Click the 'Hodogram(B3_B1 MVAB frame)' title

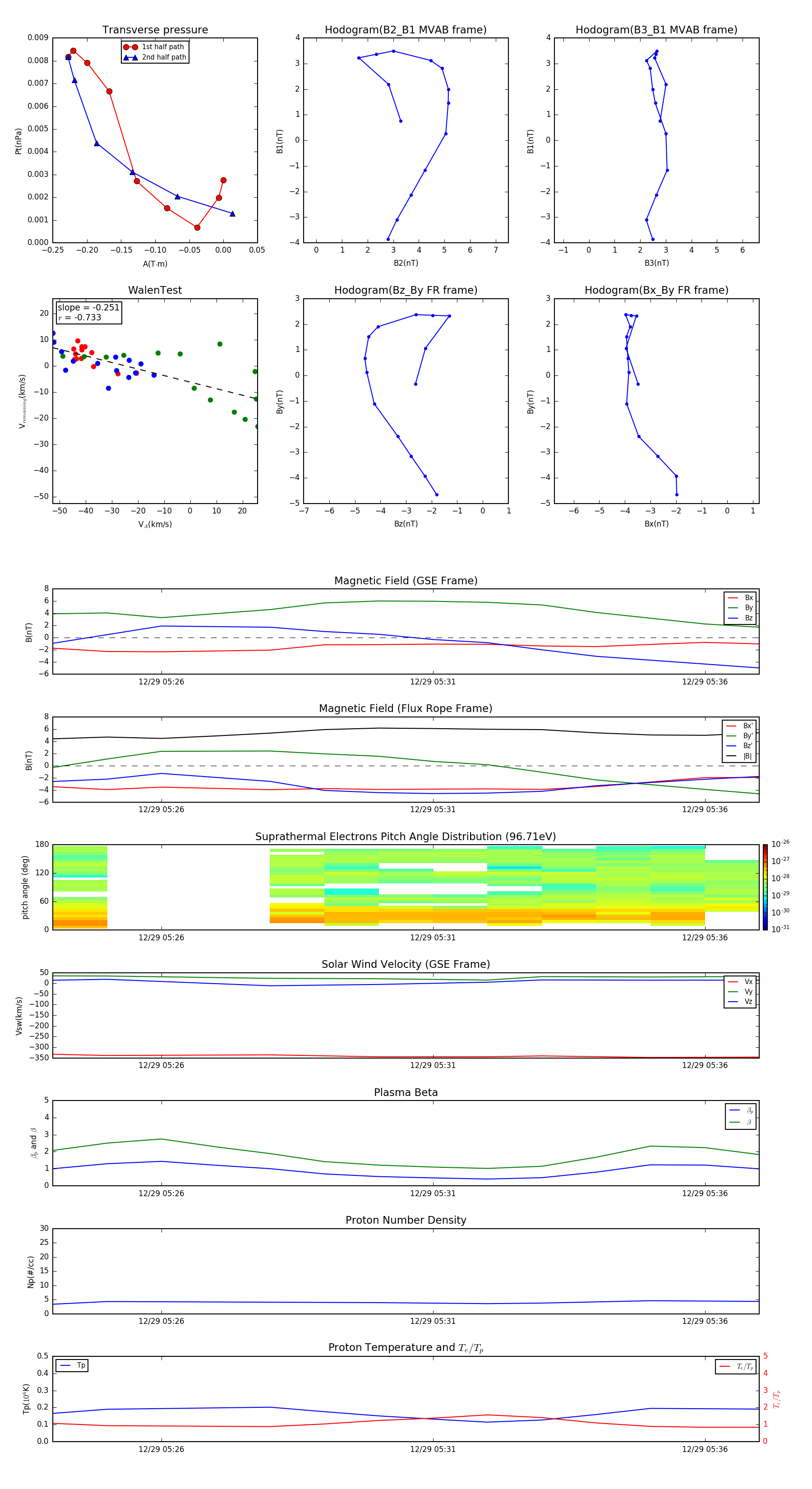656,30
